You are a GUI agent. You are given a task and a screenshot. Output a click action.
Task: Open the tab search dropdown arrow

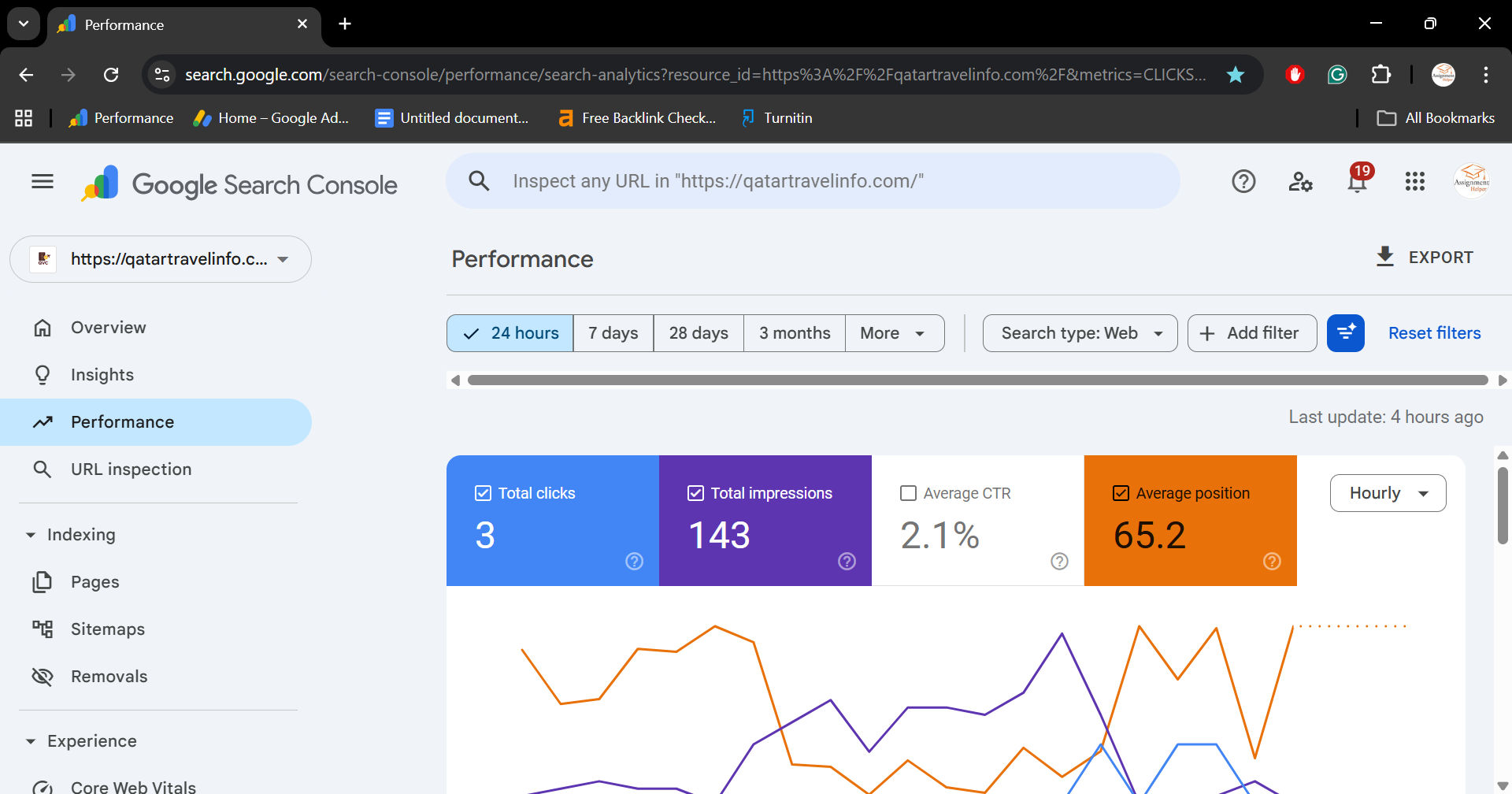click(24, 24)
